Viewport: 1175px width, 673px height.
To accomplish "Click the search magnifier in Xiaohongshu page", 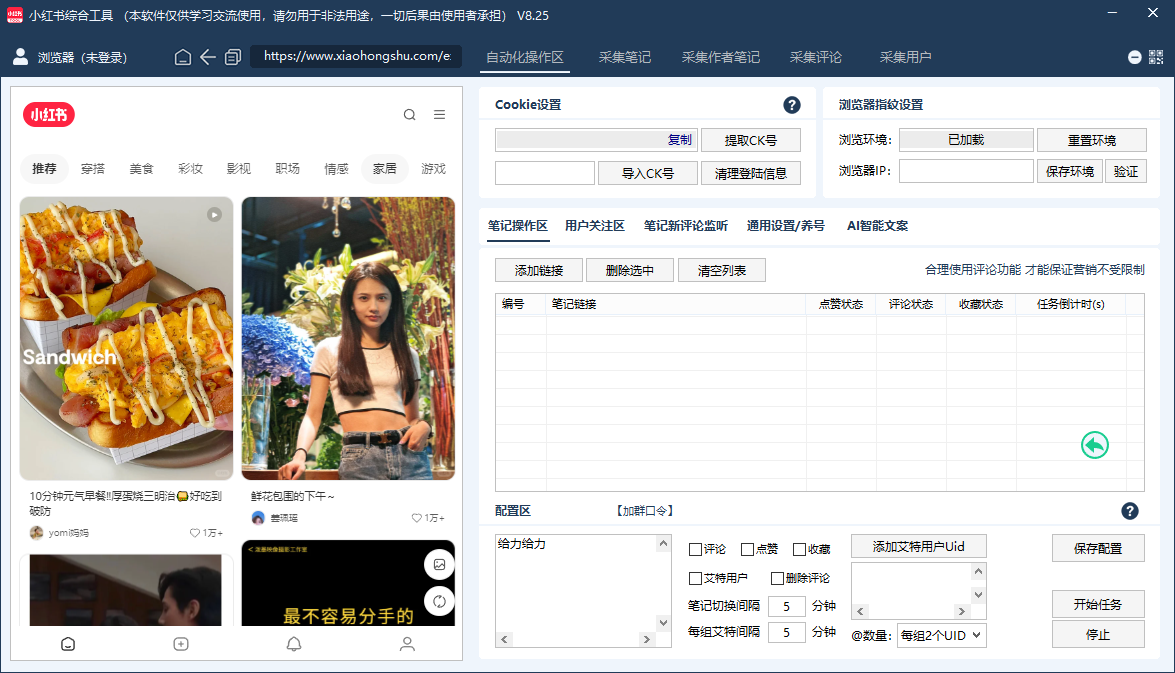I will [409, 115].
